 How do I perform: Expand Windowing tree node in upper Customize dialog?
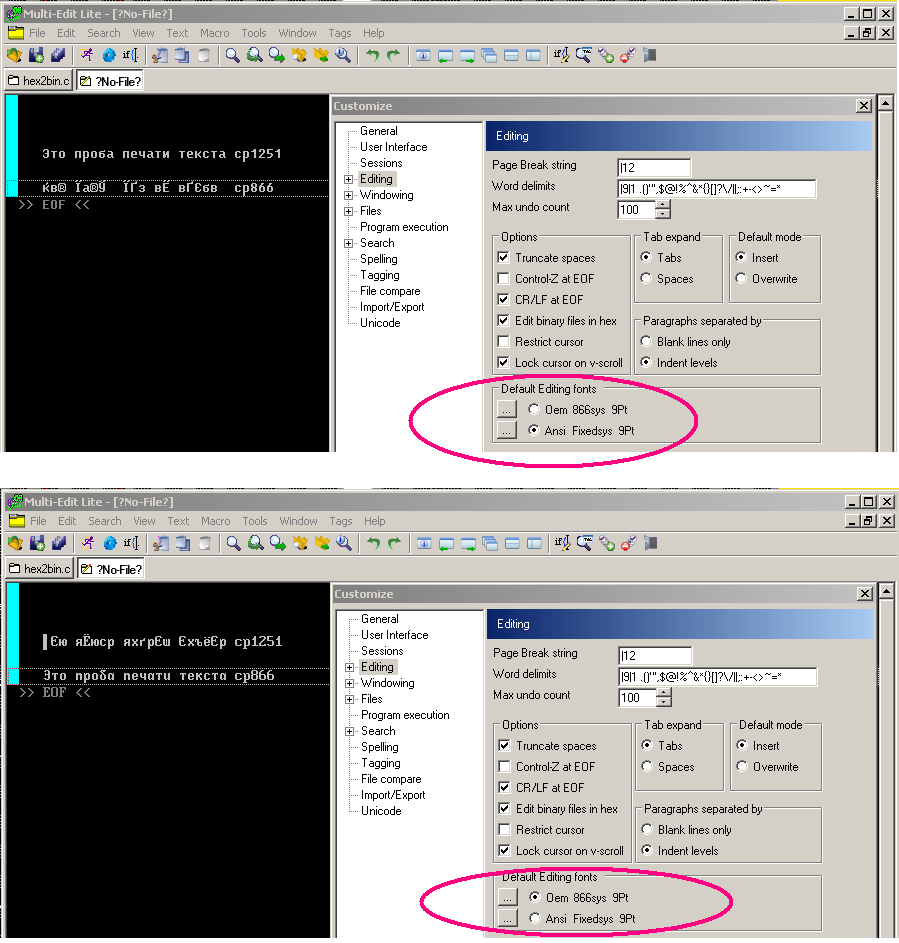click(x=348, y=195)
